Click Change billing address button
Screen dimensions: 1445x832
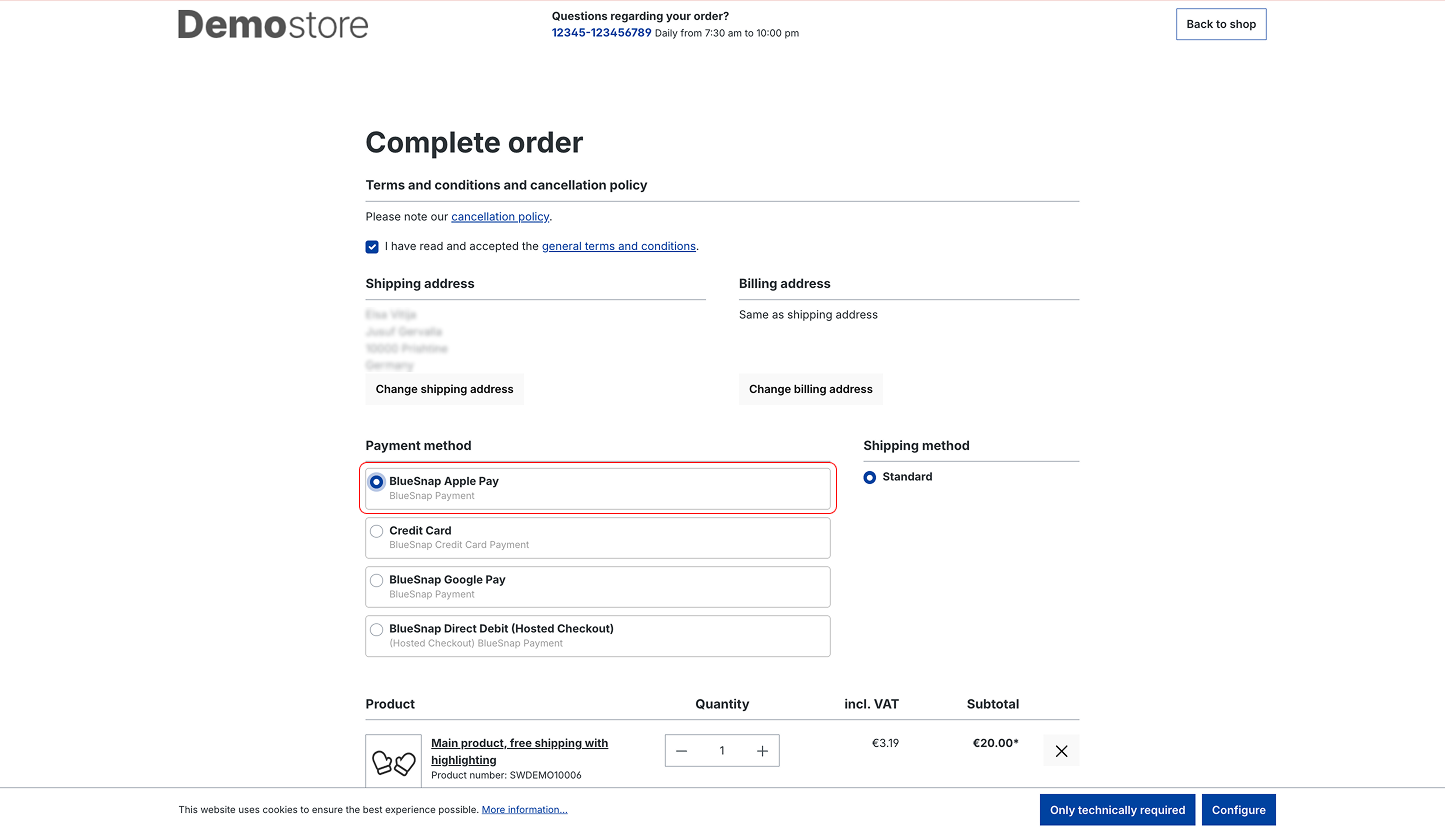coord(810,389)
